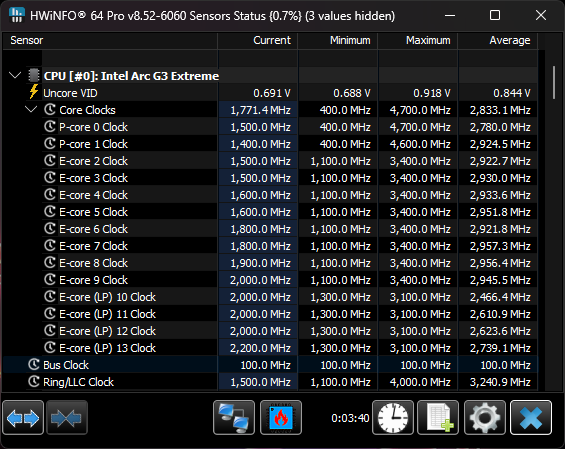Image resolution: width=565 pixels, height=449 pixels.
Task: Open sensor settings gear button
Action: 485,418
